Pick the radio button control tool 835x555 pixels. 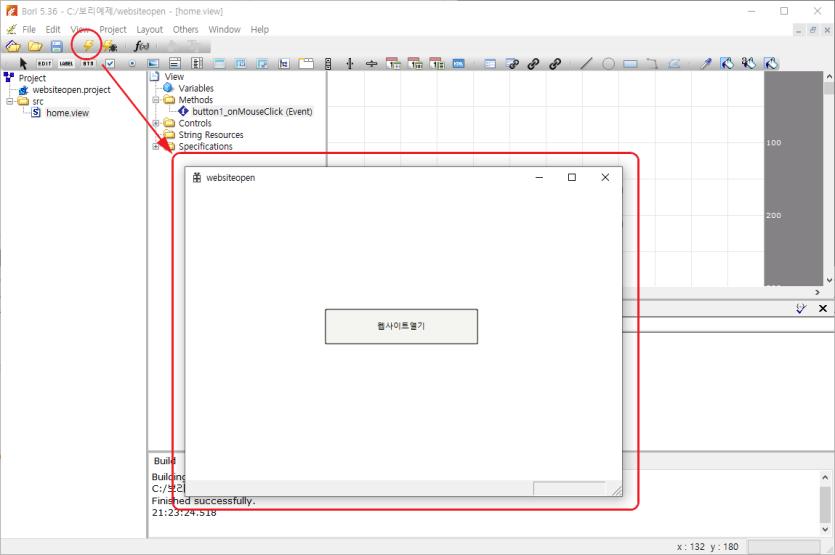click(x=132, y=63)
